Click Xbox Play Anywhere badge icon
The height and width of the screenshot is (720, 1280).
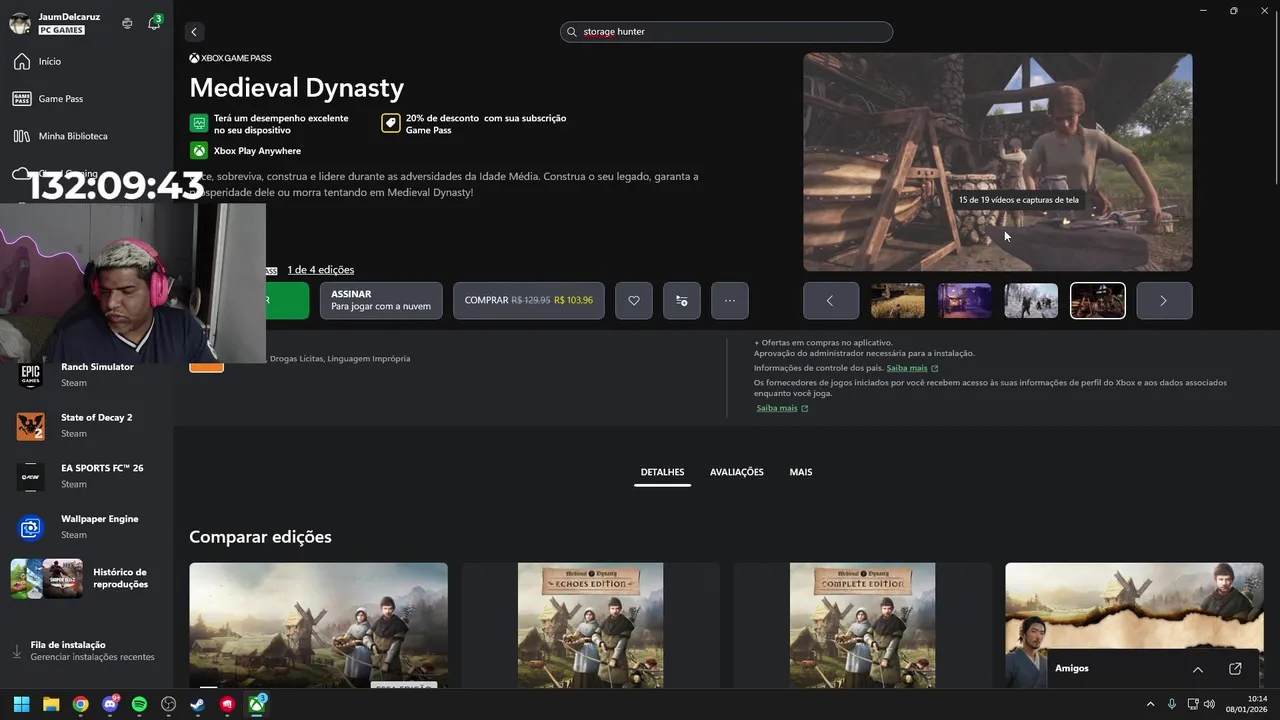199,151
